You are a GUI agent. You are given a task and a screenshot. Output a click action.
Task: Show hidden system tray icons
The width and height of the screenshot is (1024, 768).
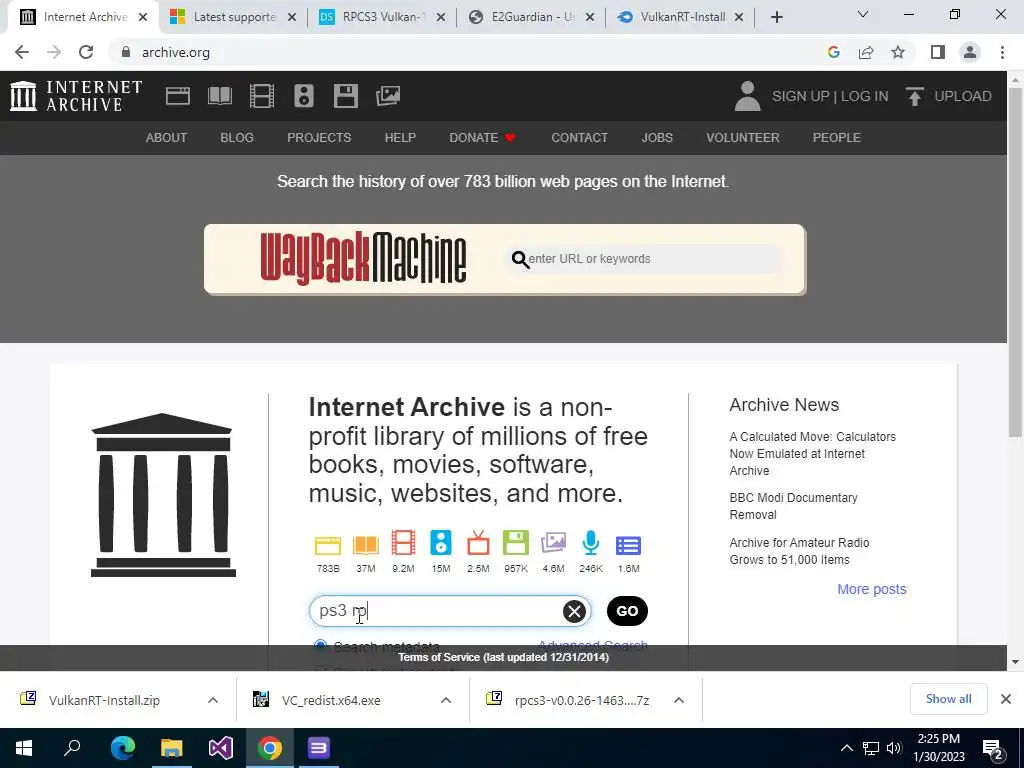pos(846,748)
